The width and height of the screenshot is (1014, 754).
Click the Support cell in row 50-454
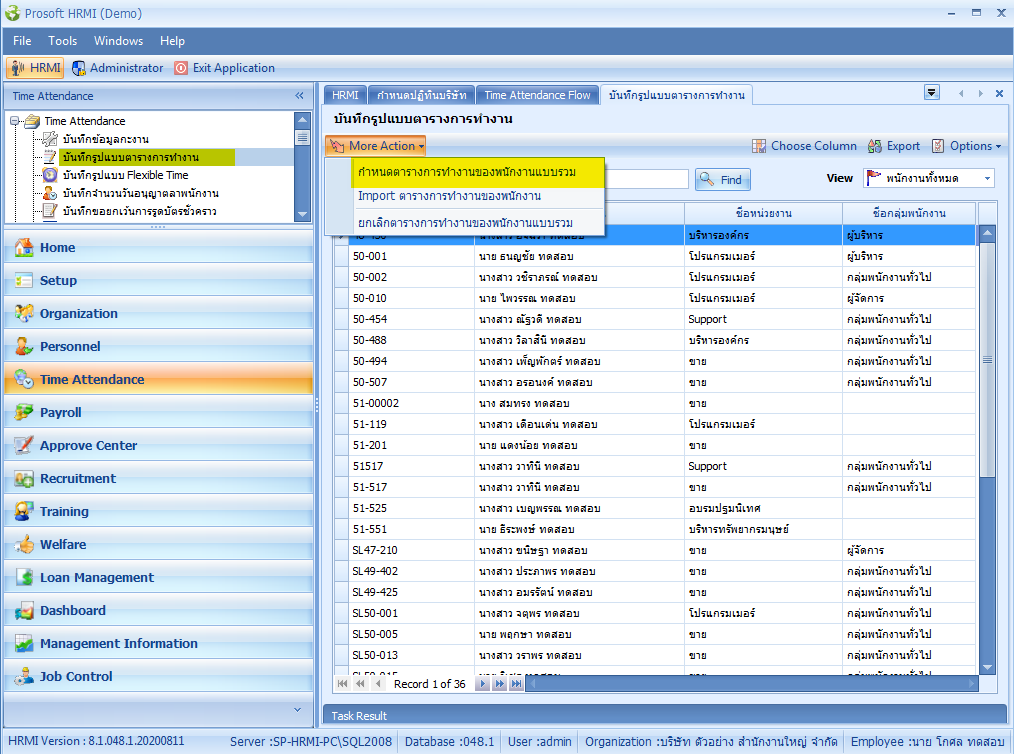pos(763,319)
